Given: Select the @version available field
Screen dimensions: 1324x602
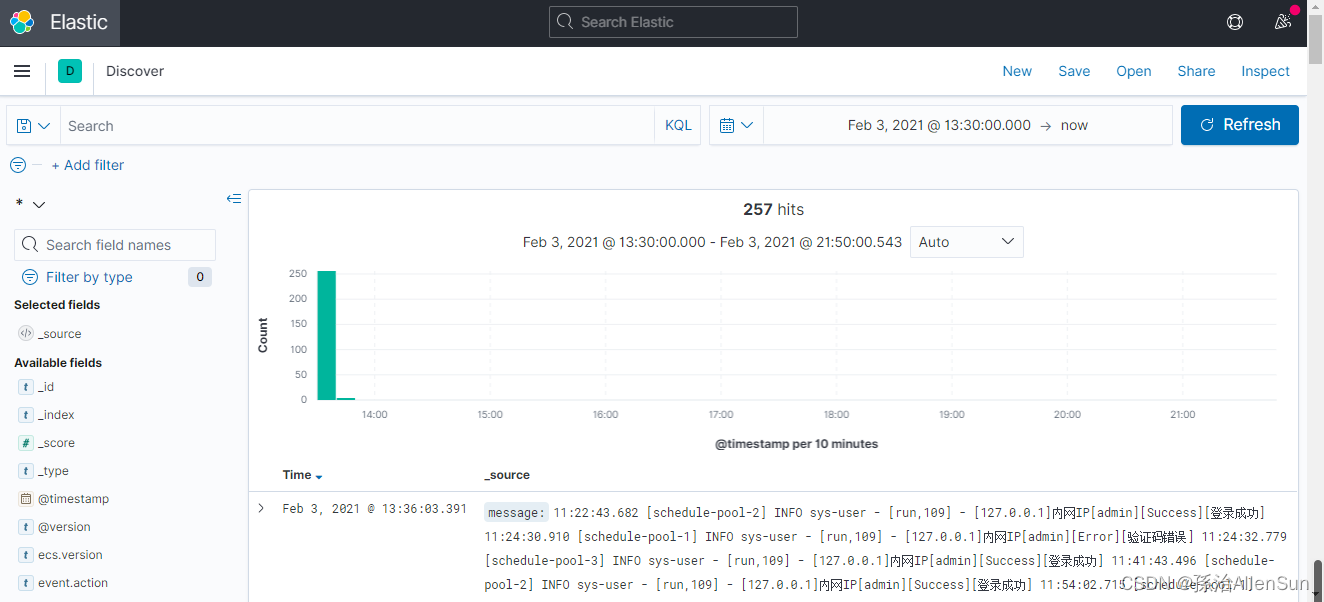Looking at the screenshot, I should pyautogui.click(x=64, y=527).
